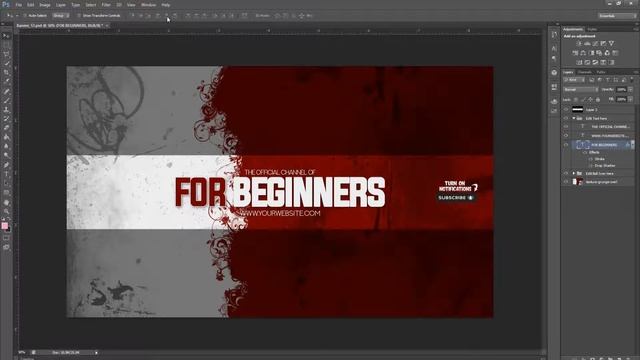Select the Horizontal Type tool
The height and width of the screenshot is (360, 640).
[x=6, y=174]
